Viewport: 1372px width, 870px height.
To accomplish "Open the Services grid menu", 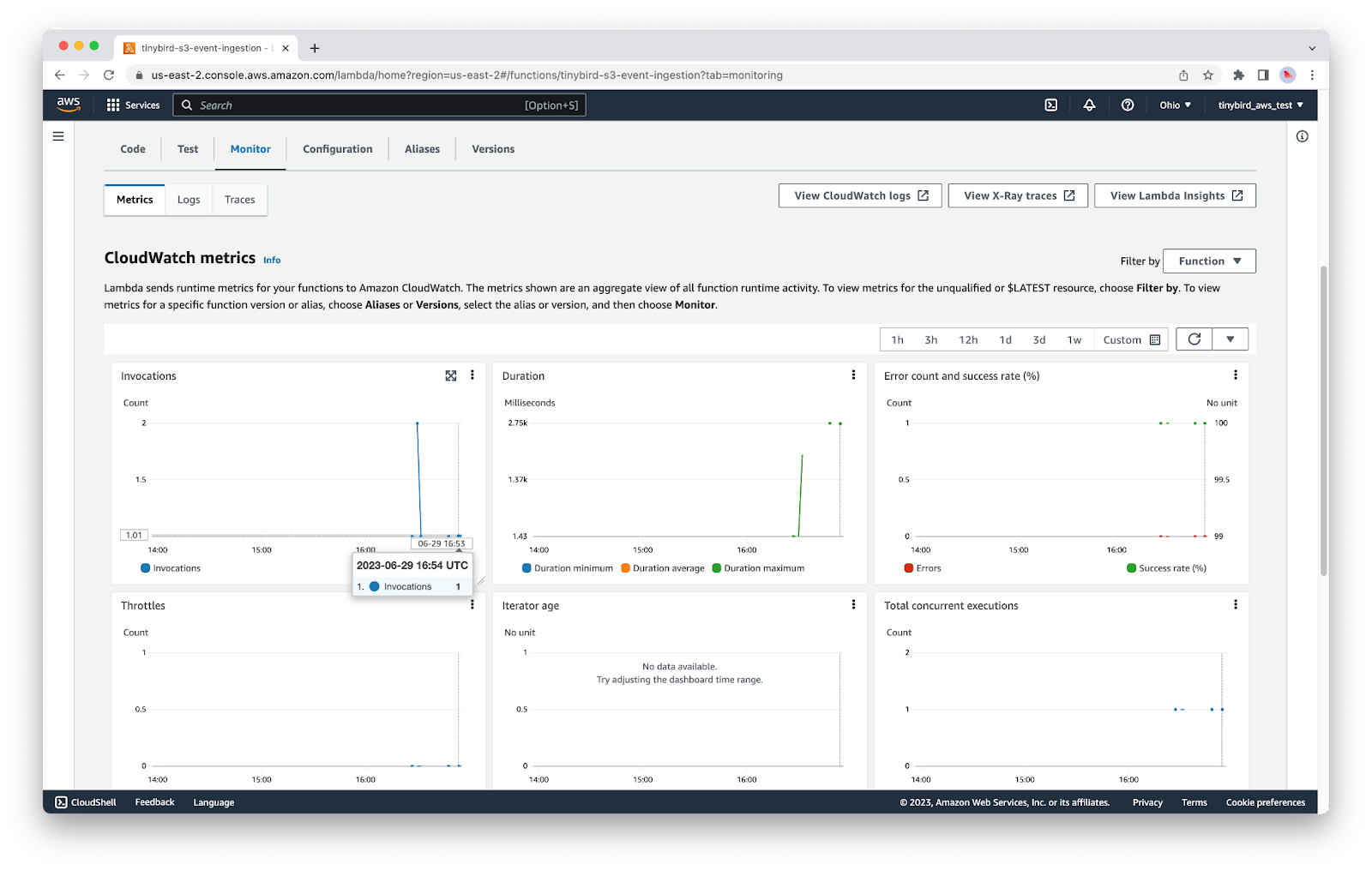I will (133, 105).
